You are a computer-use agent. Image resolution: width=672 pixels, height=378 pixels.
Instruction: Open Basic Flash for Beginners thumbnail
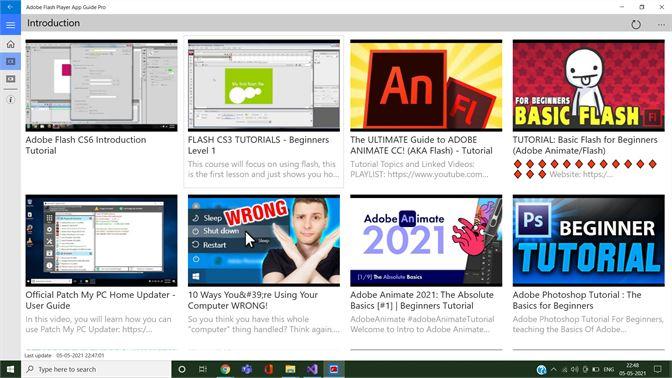588,86
